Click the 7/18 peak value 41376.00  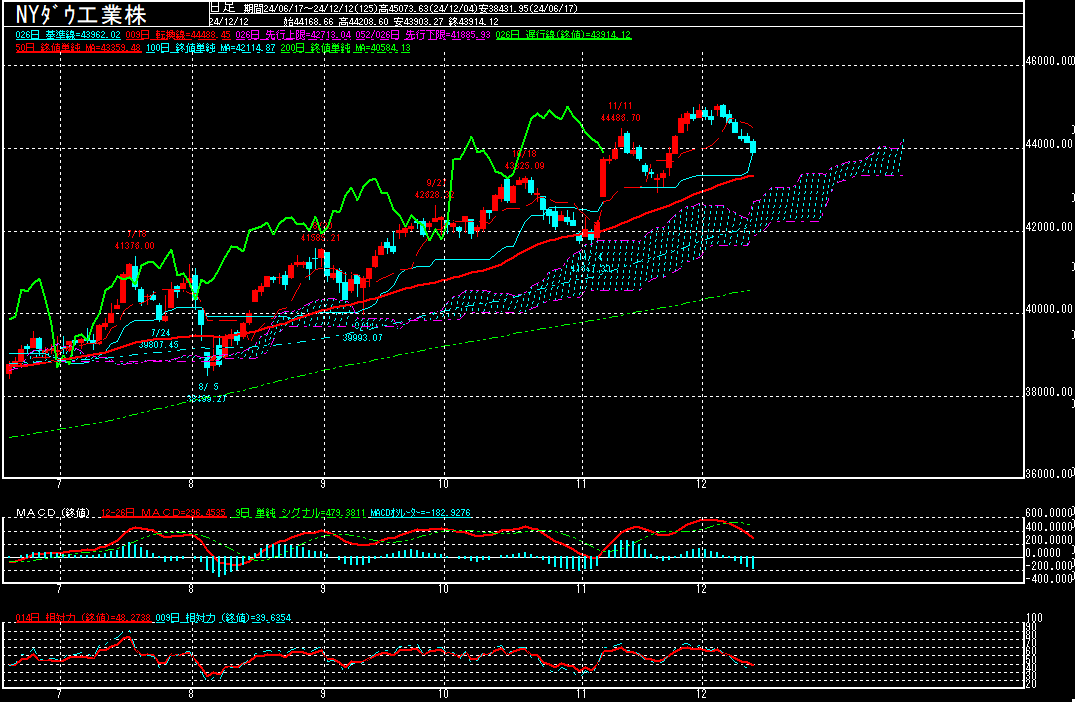(x=134, y=246)
